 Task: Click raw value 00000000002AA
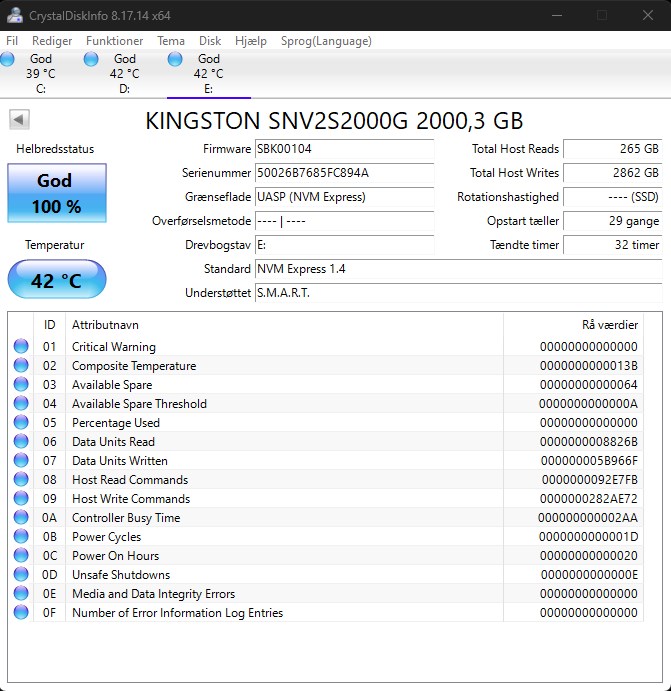pos(588,517)
